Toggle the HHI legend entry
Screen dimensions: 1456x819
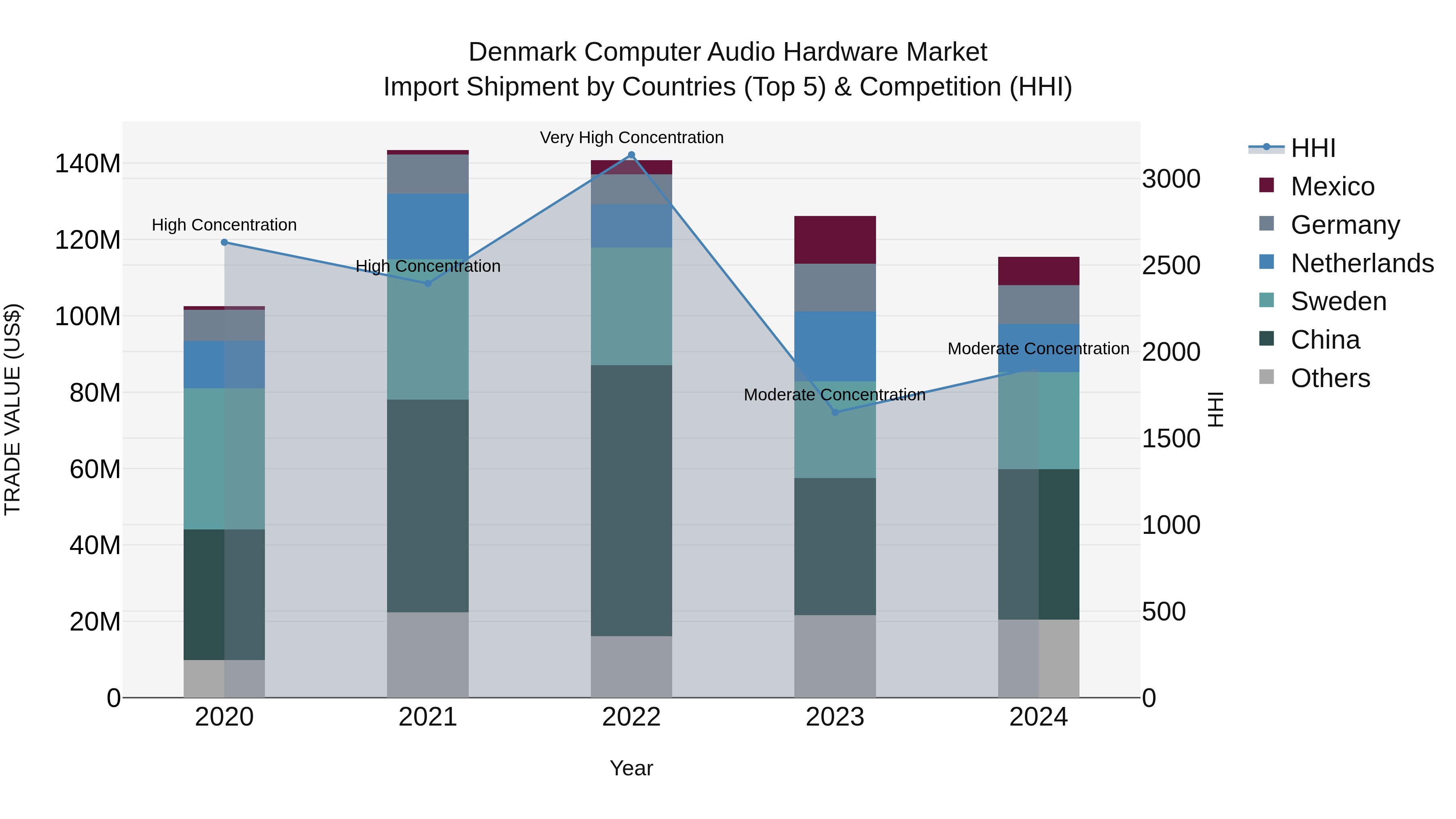coord(1292,148)
